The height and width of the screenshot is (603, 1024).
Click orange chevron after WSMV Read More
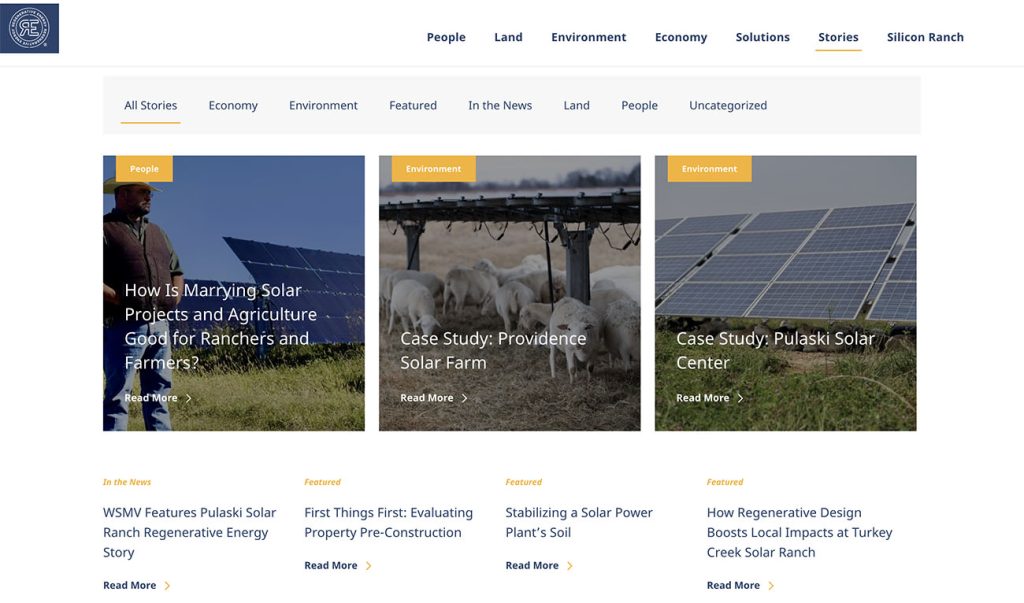pos(167,586)
